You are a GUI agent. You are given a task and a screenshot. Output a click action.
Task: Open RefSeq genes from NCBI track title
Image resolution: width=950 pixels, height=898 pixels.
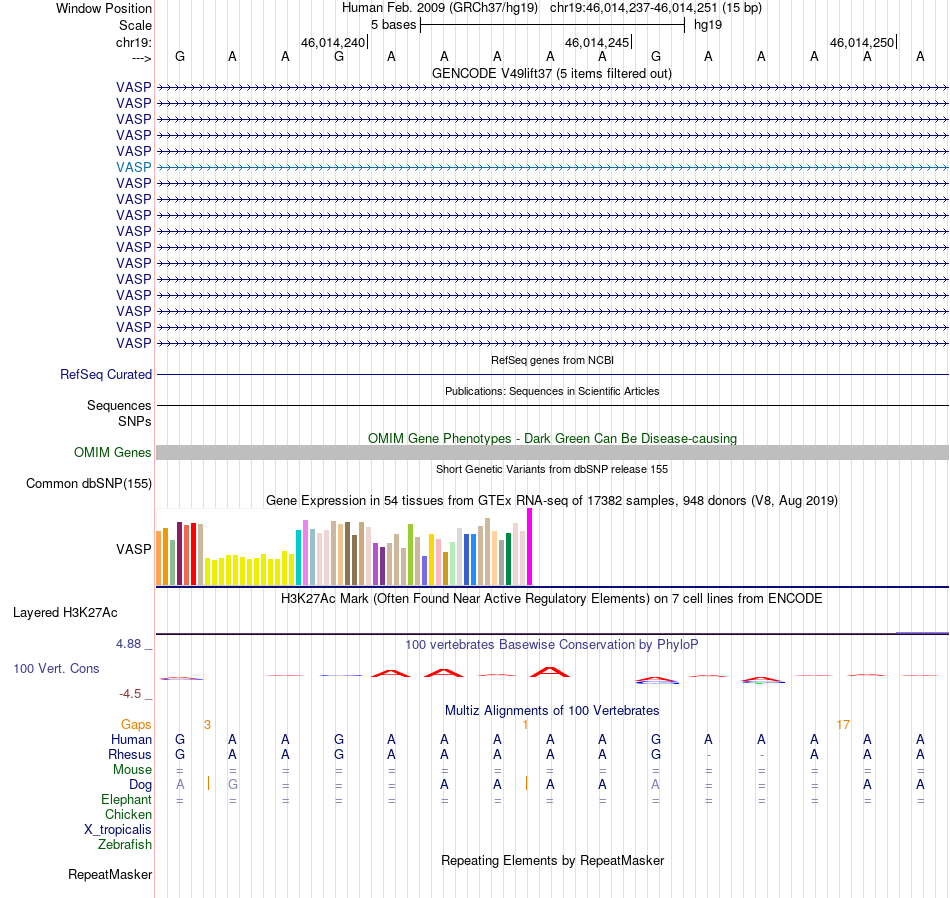pyautogui.click(x=552, y=360)
